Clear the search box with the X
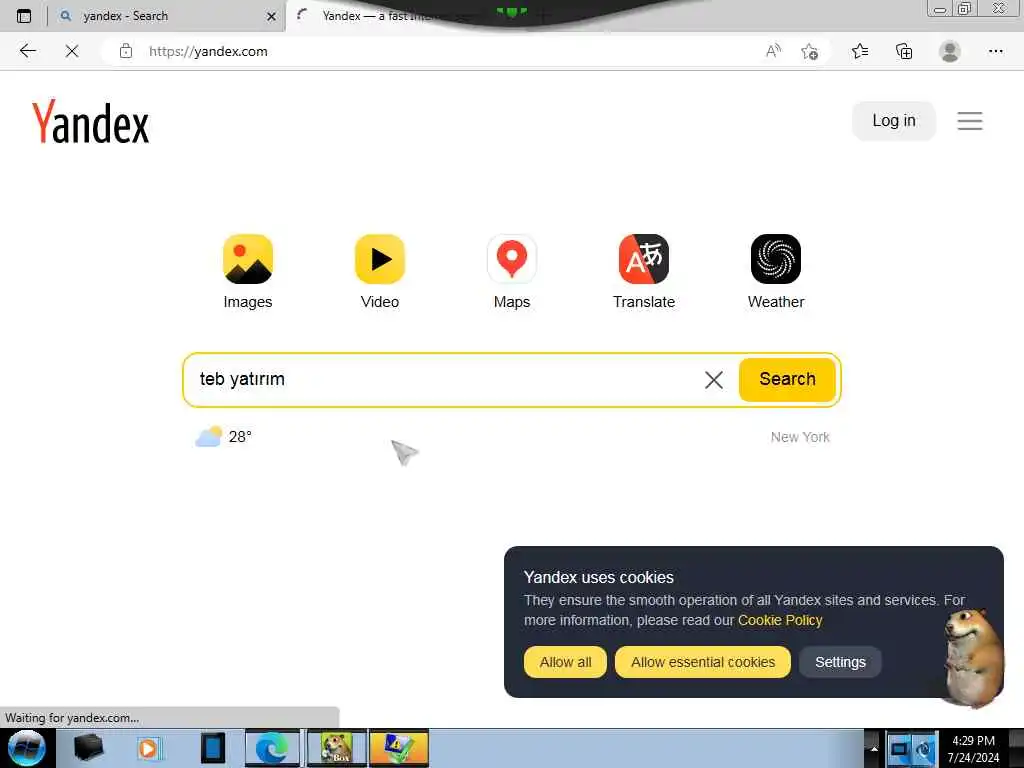This screenshot has width=1024, height=768. click(x=714, y=379)
